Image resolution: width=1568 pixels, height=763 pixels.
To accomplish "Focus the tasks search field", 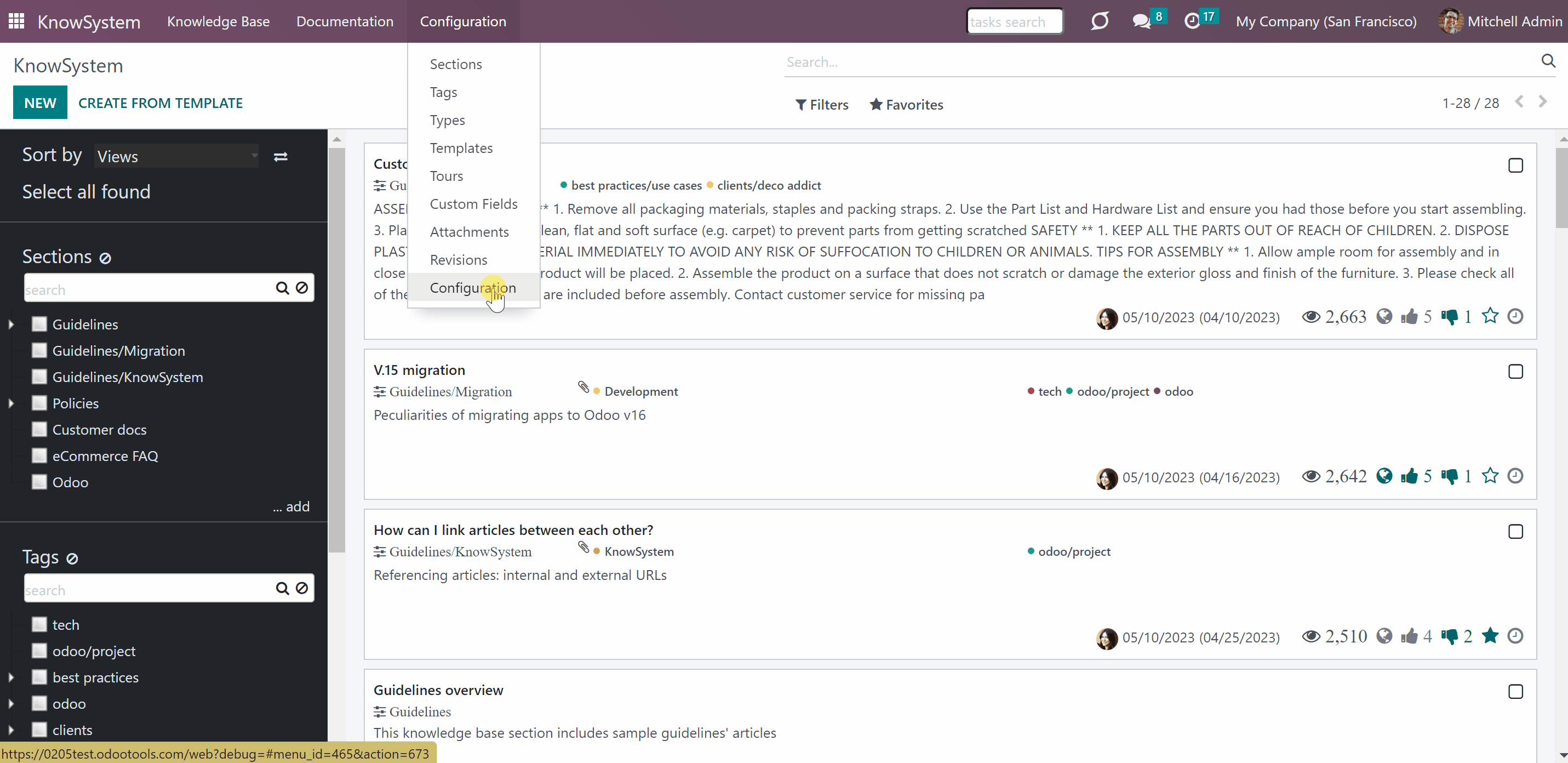I will (x=1015, y=21).
